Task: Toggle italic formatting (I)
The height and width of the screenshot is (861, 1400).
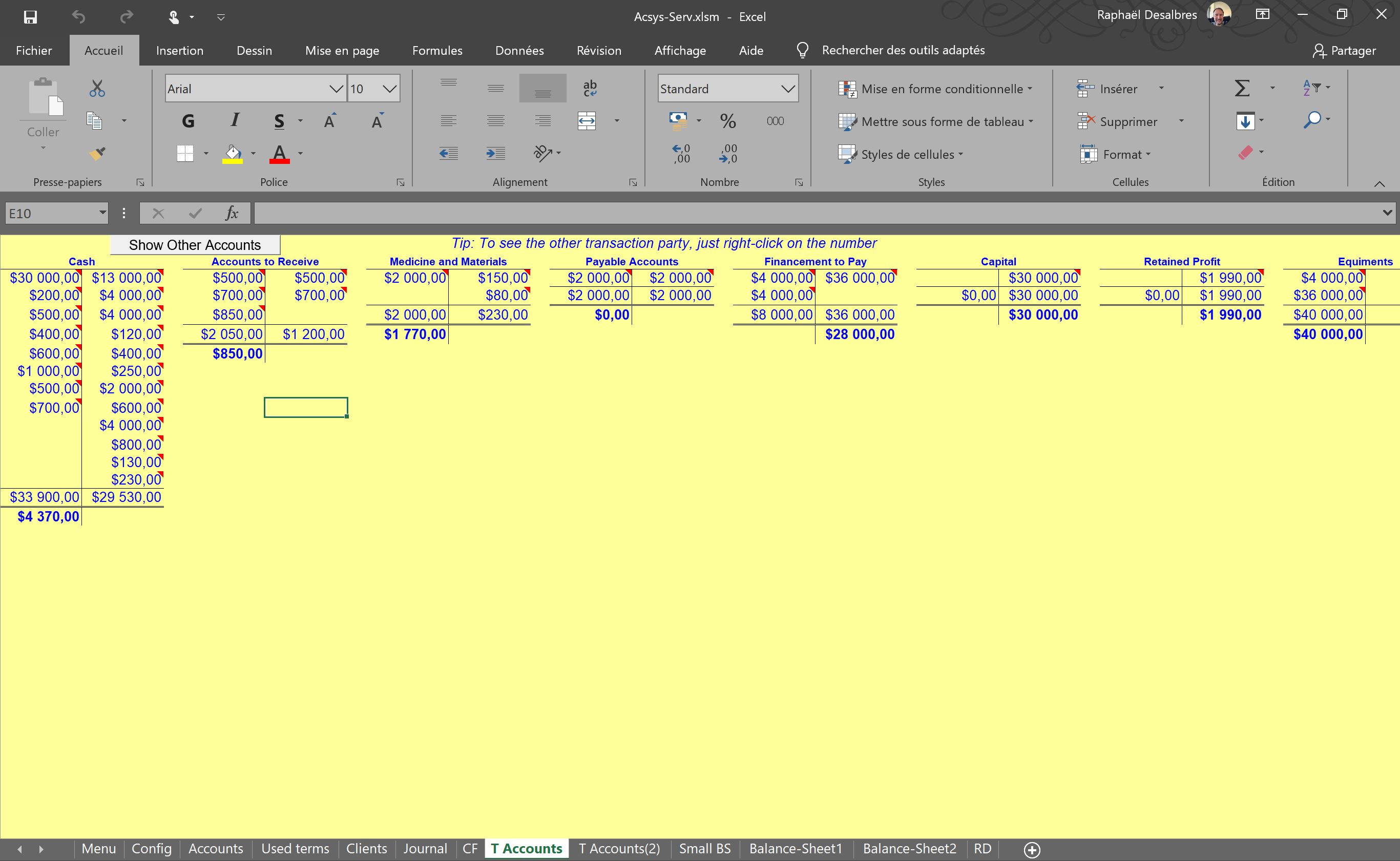Action: [x=235, y=120]
